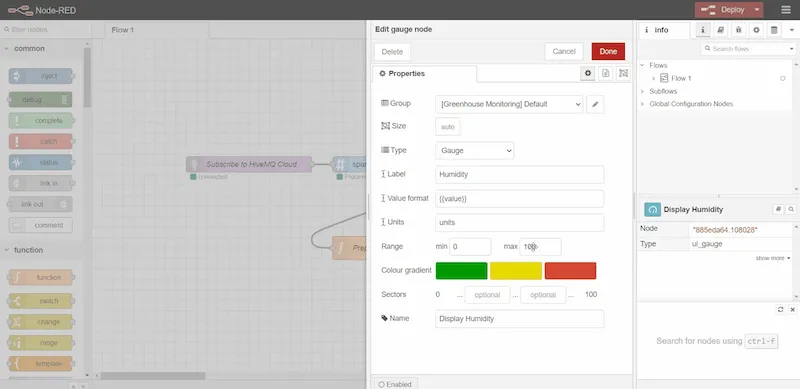Open node description document icon
This screenshot has height=389, width=800.
pyautogui.click(x=605, y=74)
